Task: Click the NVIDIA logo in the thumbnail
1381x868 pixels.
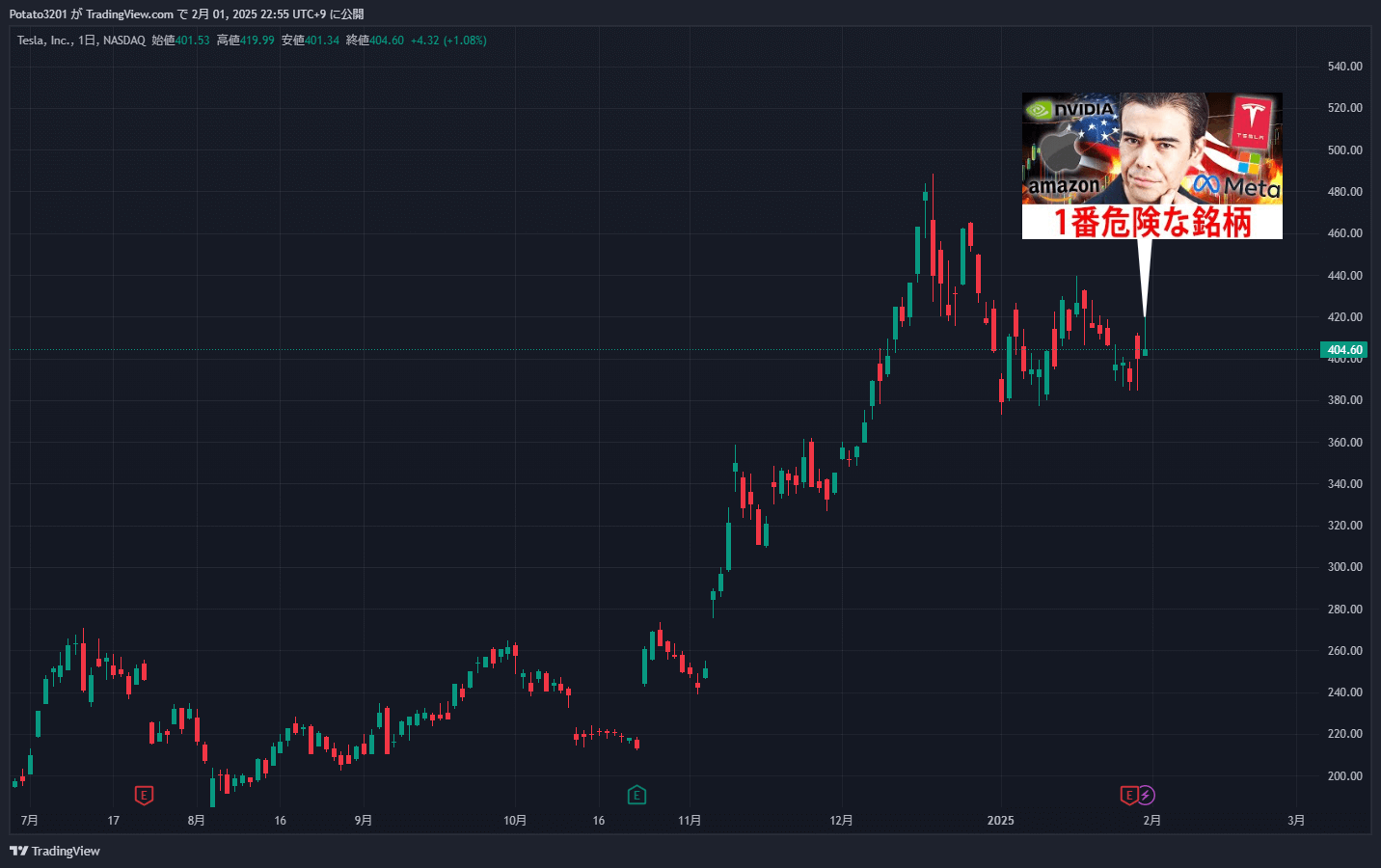Action: pyautogui.click(x=1071, y=109)
